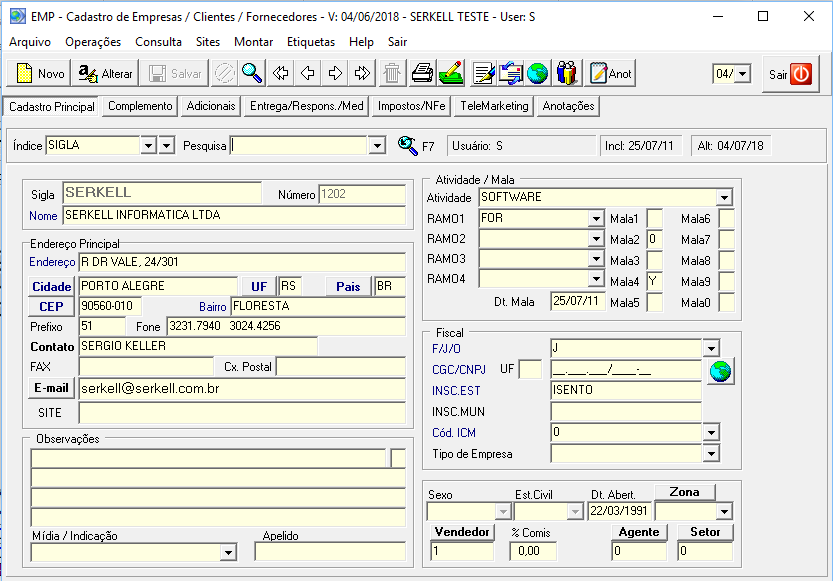Go to last record with double-right arrow
Image resolution: width=833 pixels, height=581 pixels.
tap(362, 73)
